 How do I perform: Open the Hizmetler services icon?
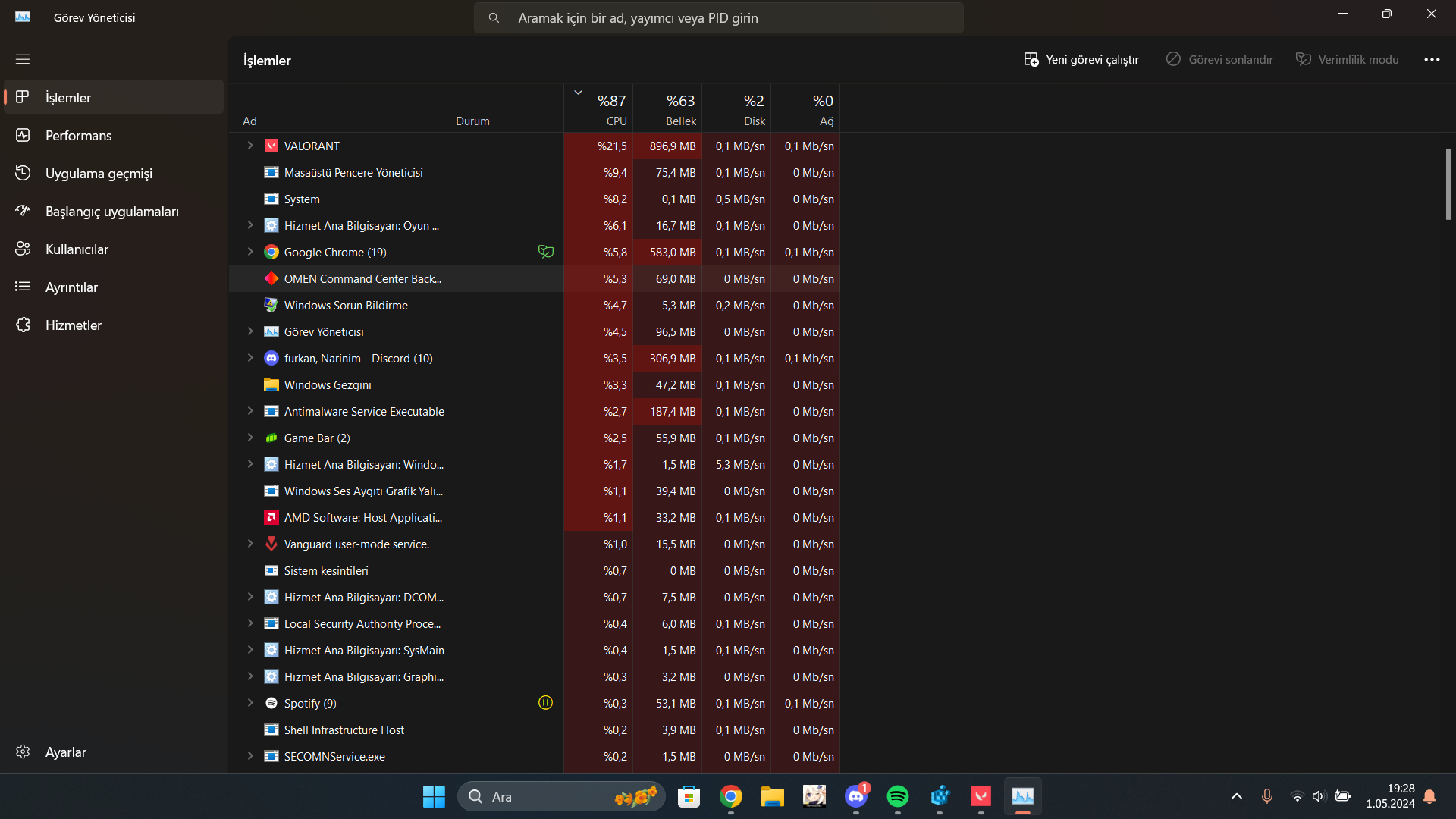[x=23, y=325]
